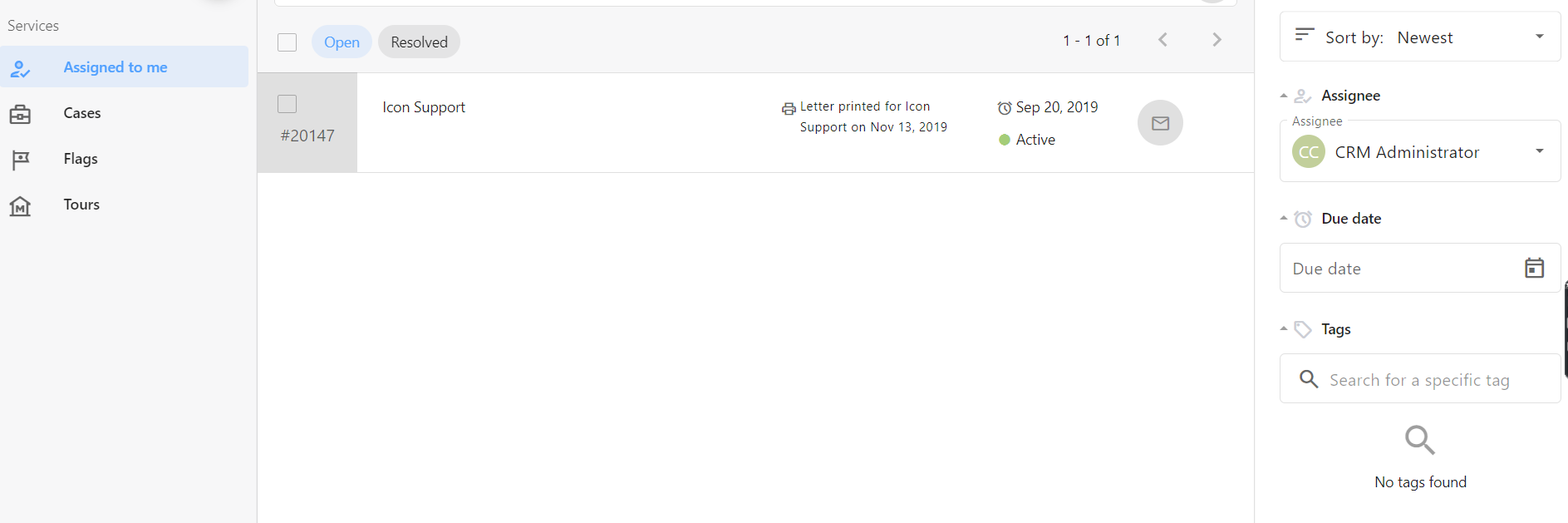Open the CRM Administrator assignee dropdown
Screen dimensions: 1568x523
(x=1539, y=151)
